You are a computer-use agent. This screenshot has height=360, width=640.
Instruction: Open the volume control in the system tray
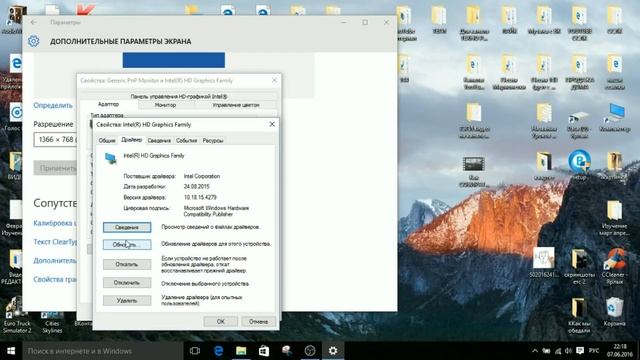pos(569,351)
